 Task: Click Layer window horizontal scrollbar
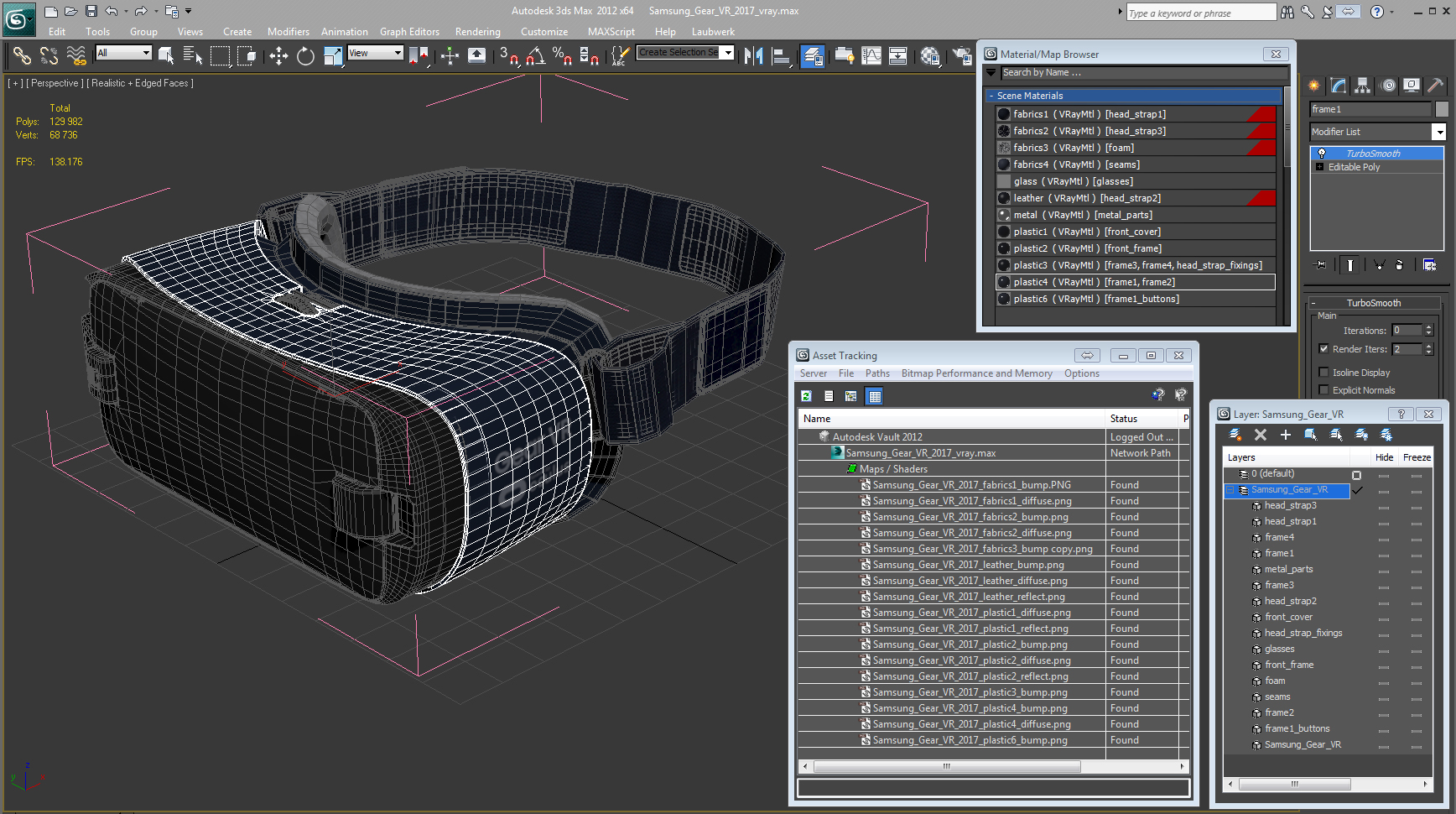(x=1294, y=784)
